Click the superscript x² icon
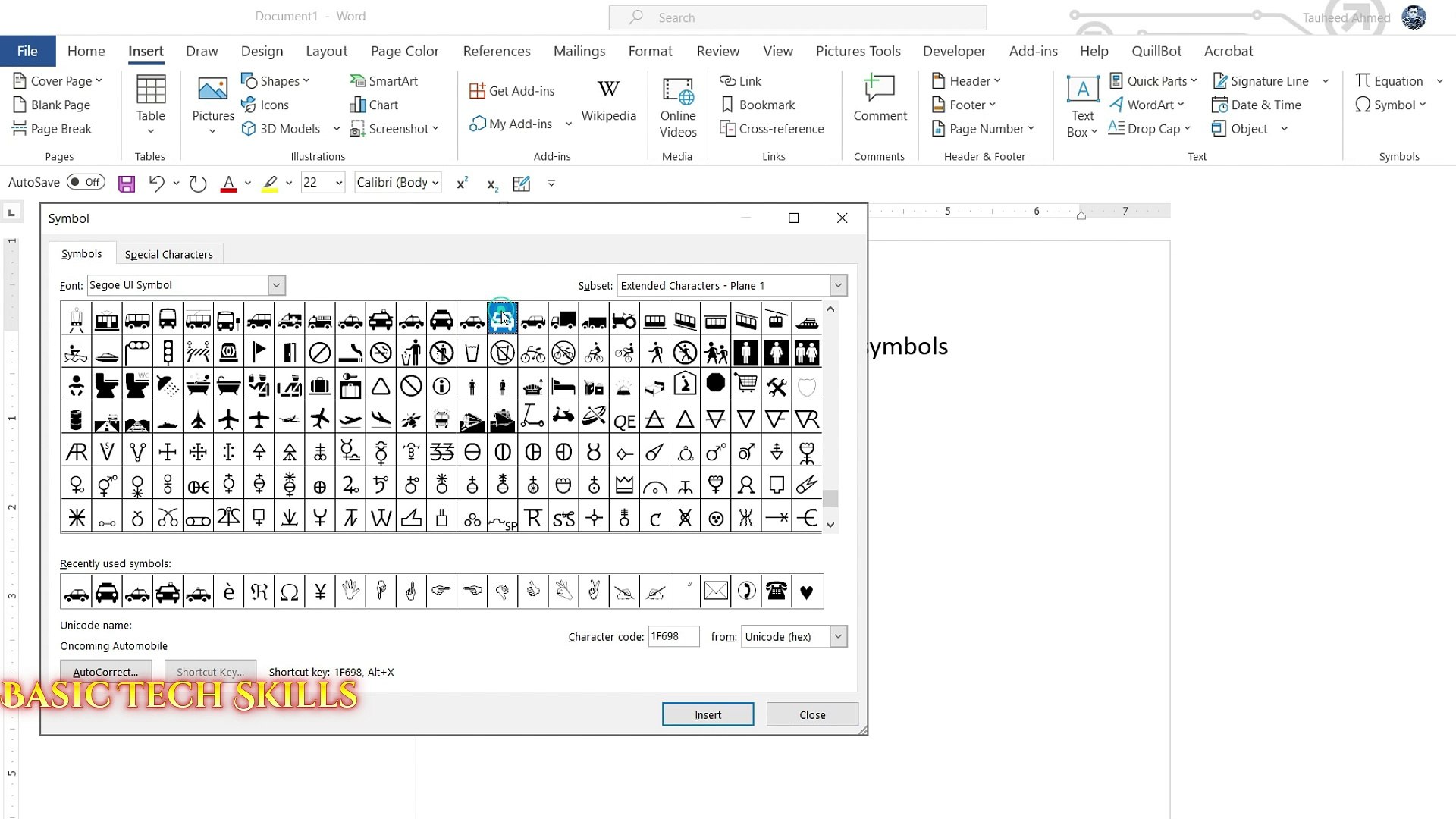 [462, 184]
